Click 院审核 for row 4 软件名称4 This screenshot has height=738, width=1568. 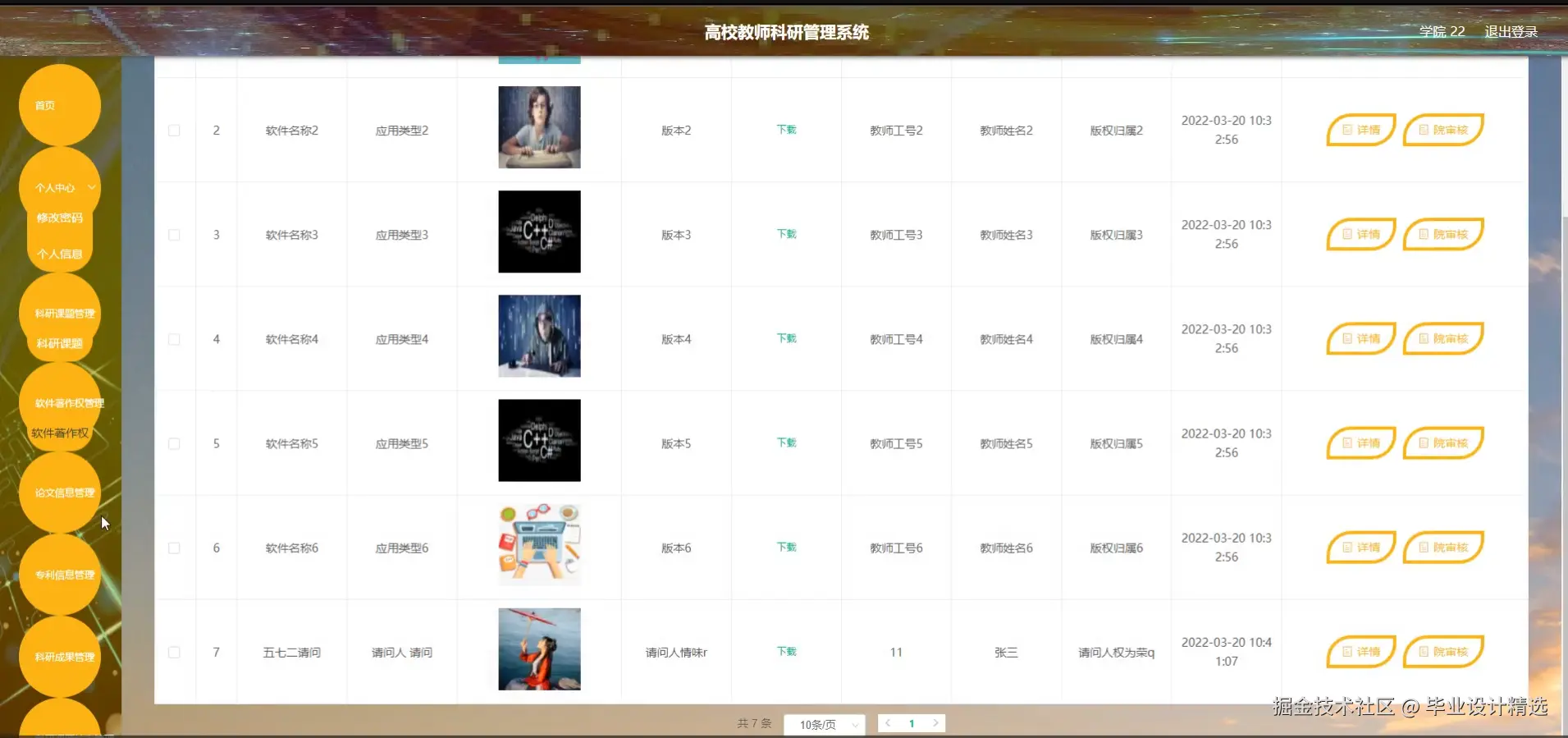(x=1443, y=338)
